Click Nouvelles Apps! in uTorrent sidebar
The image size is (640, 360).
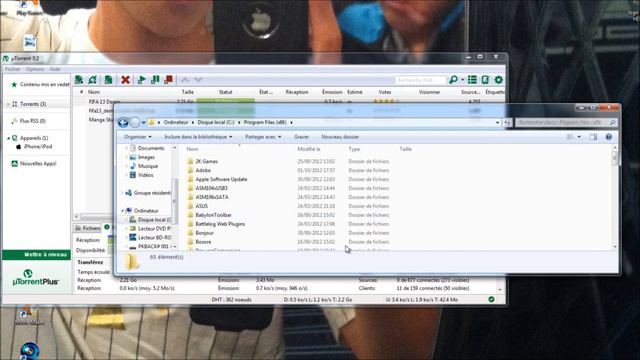(34, 164)
